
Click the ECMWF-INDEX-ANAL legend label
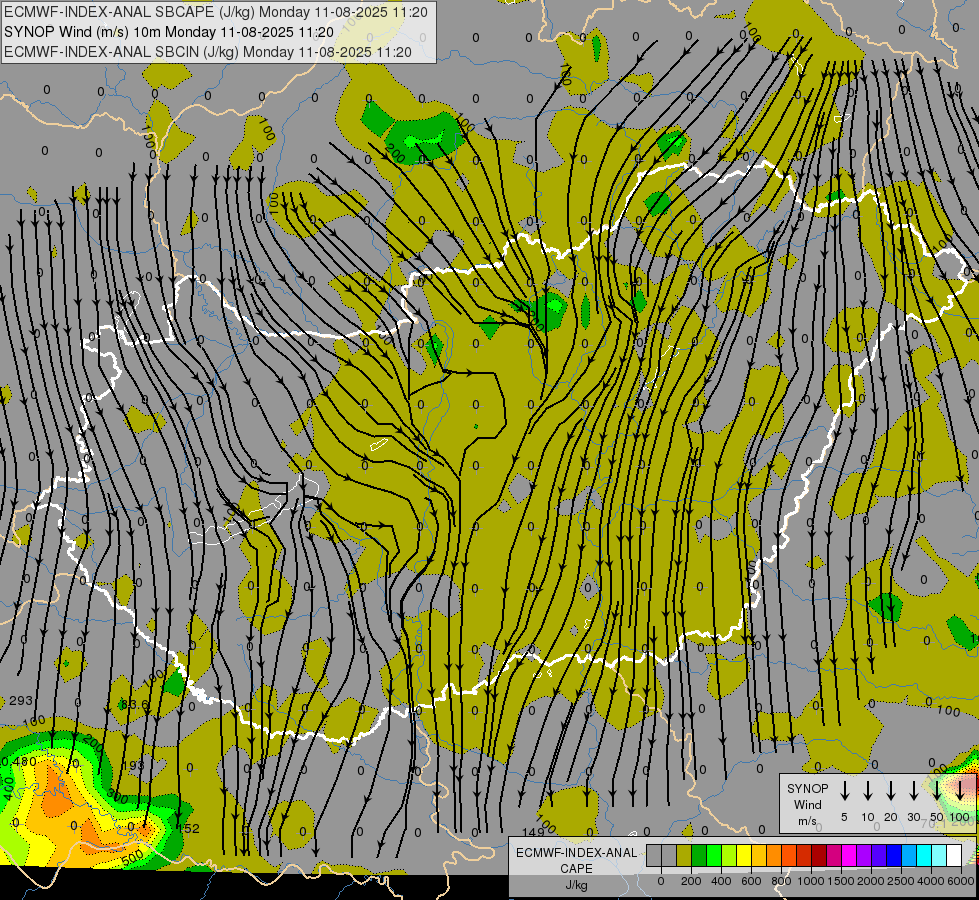[x=576, y=853]
